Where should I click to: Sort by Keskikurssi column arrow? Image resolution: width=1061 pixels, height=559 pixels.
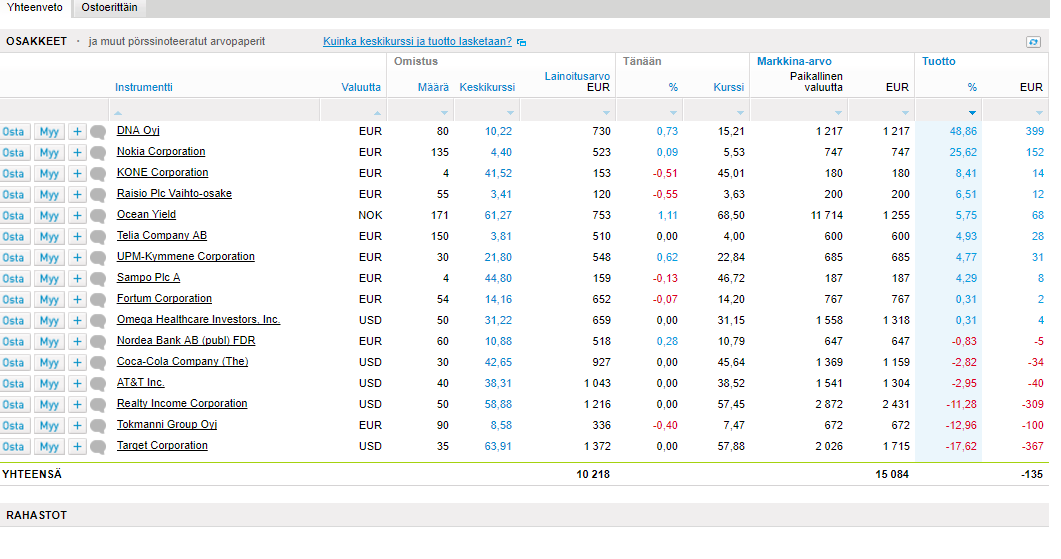point(511,113)
